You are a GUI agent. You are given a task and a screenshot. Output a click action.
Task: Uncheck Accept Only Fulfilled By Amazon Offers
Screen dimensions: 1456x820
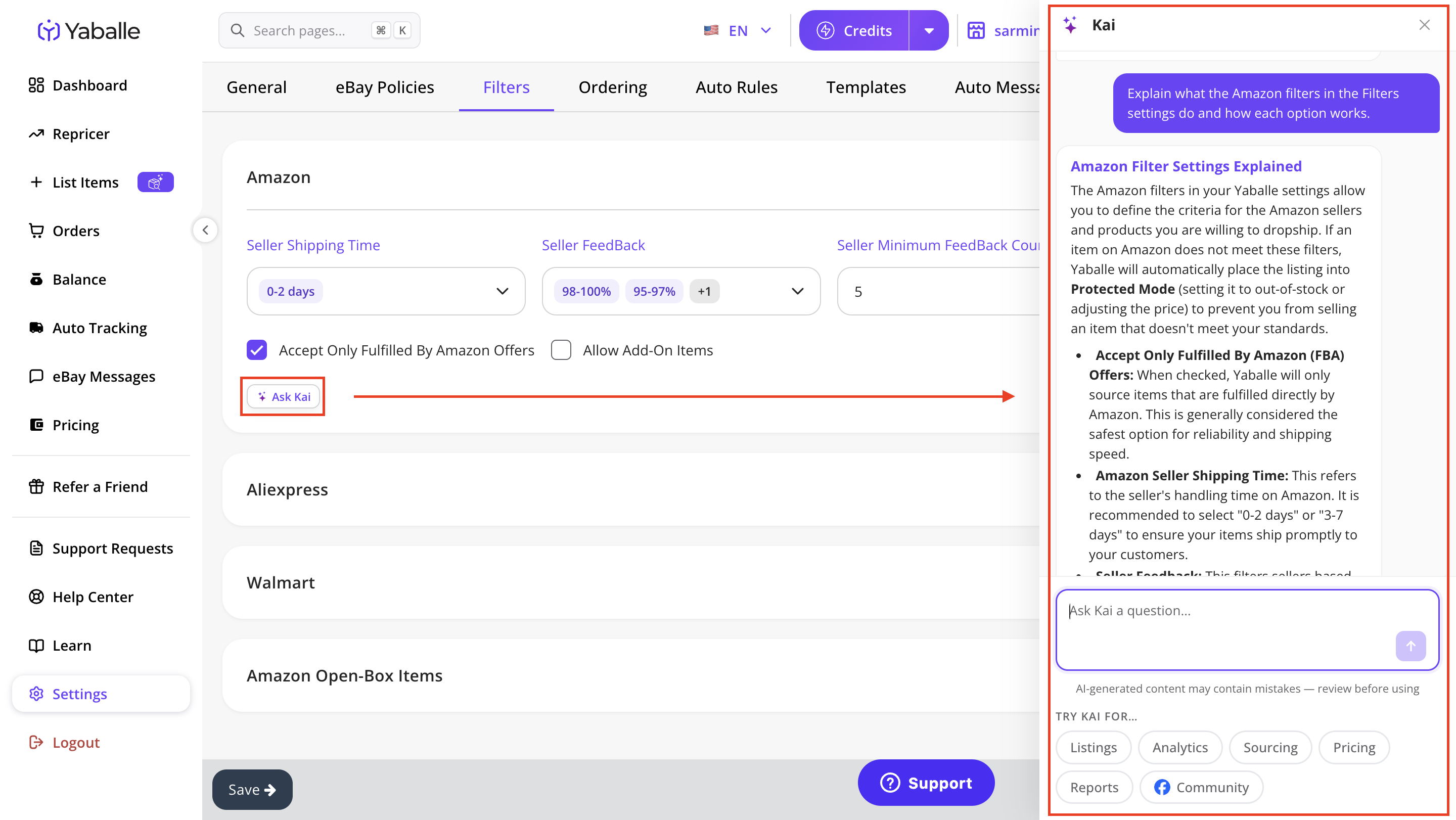pos(257,350)
